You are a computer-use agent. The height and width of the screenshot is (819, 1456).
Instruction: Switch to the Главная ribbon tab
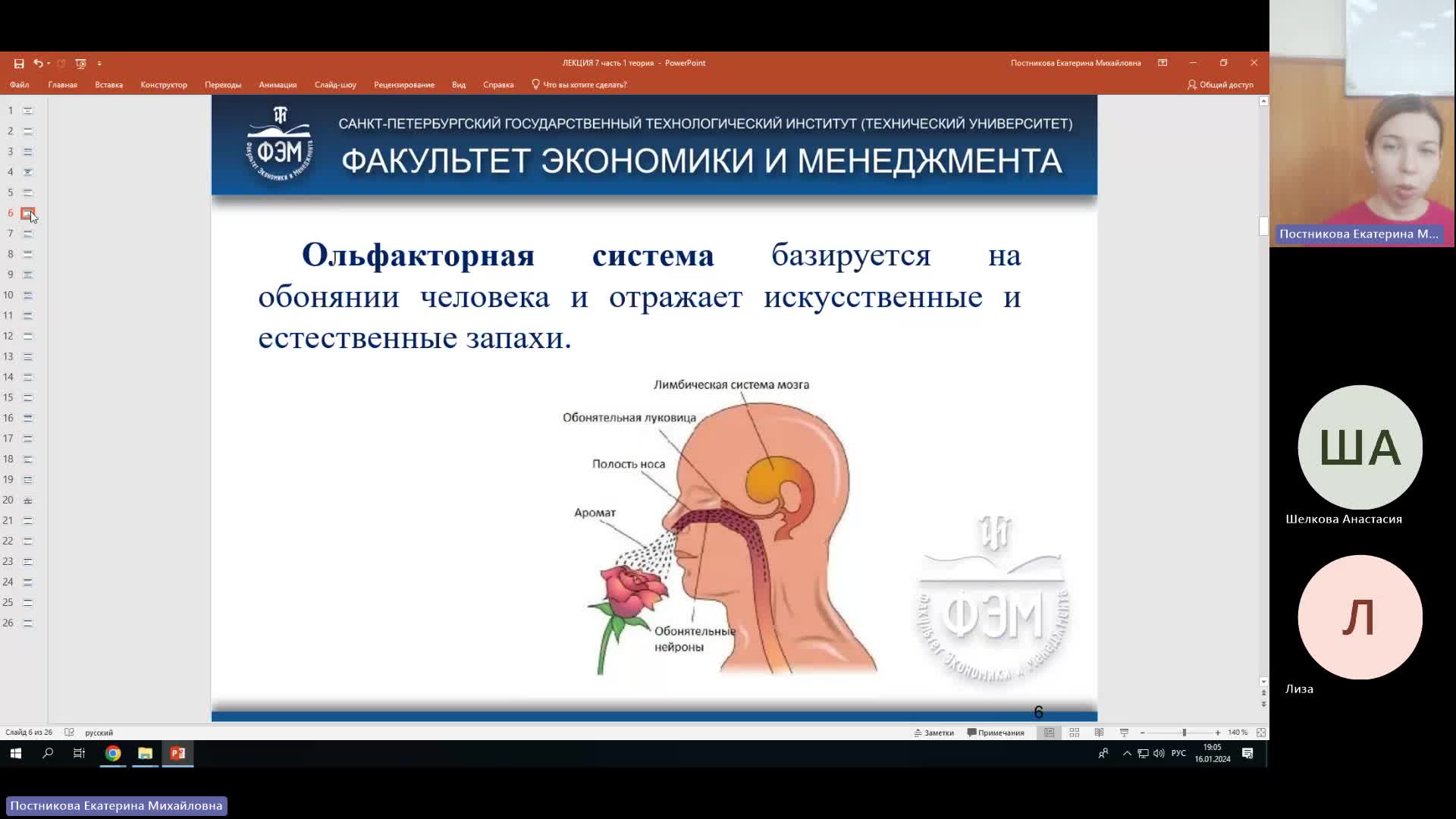coord(63,85)
